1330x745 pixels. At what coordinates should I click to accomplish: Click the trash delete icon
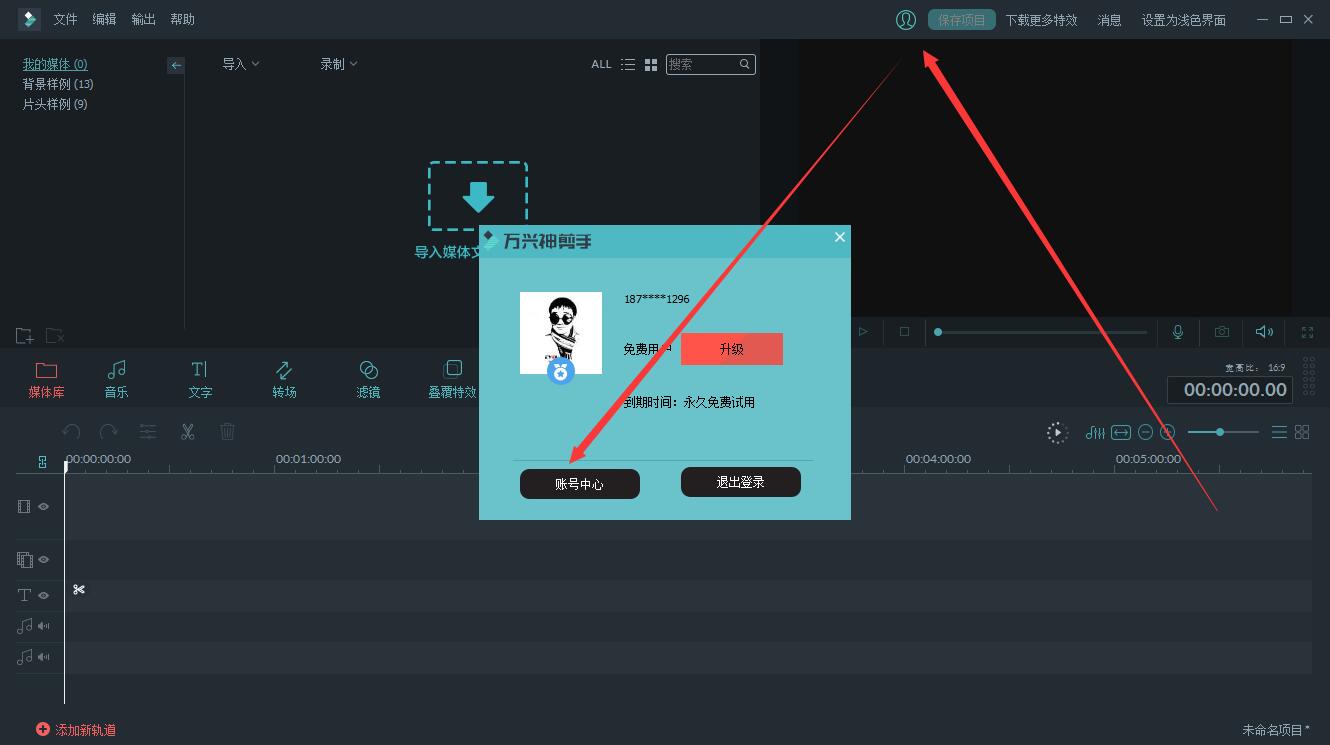[x=227, y=432]
